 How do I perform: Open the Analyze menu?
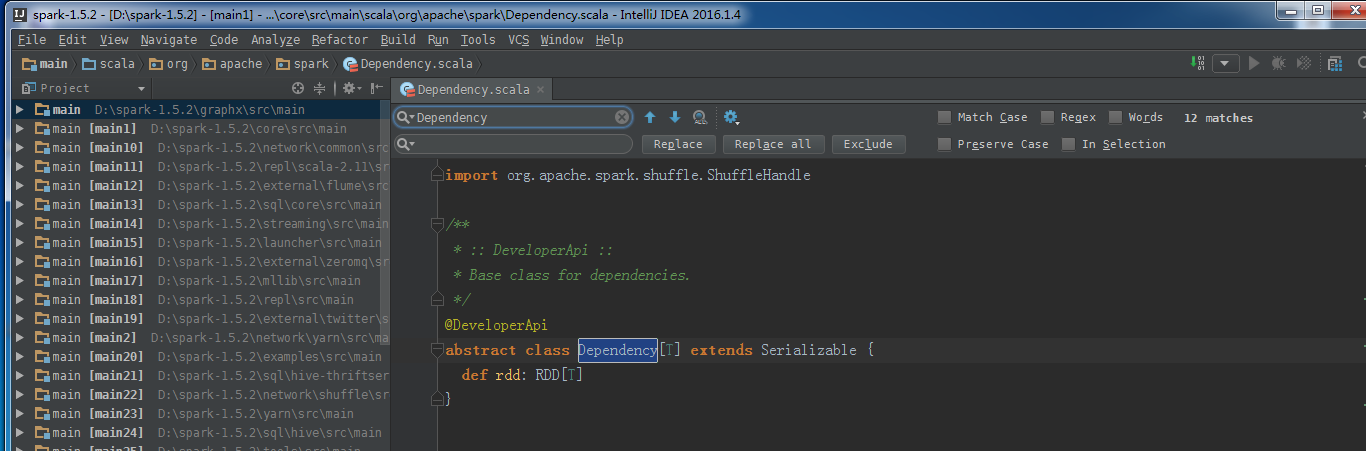[275, 40]
